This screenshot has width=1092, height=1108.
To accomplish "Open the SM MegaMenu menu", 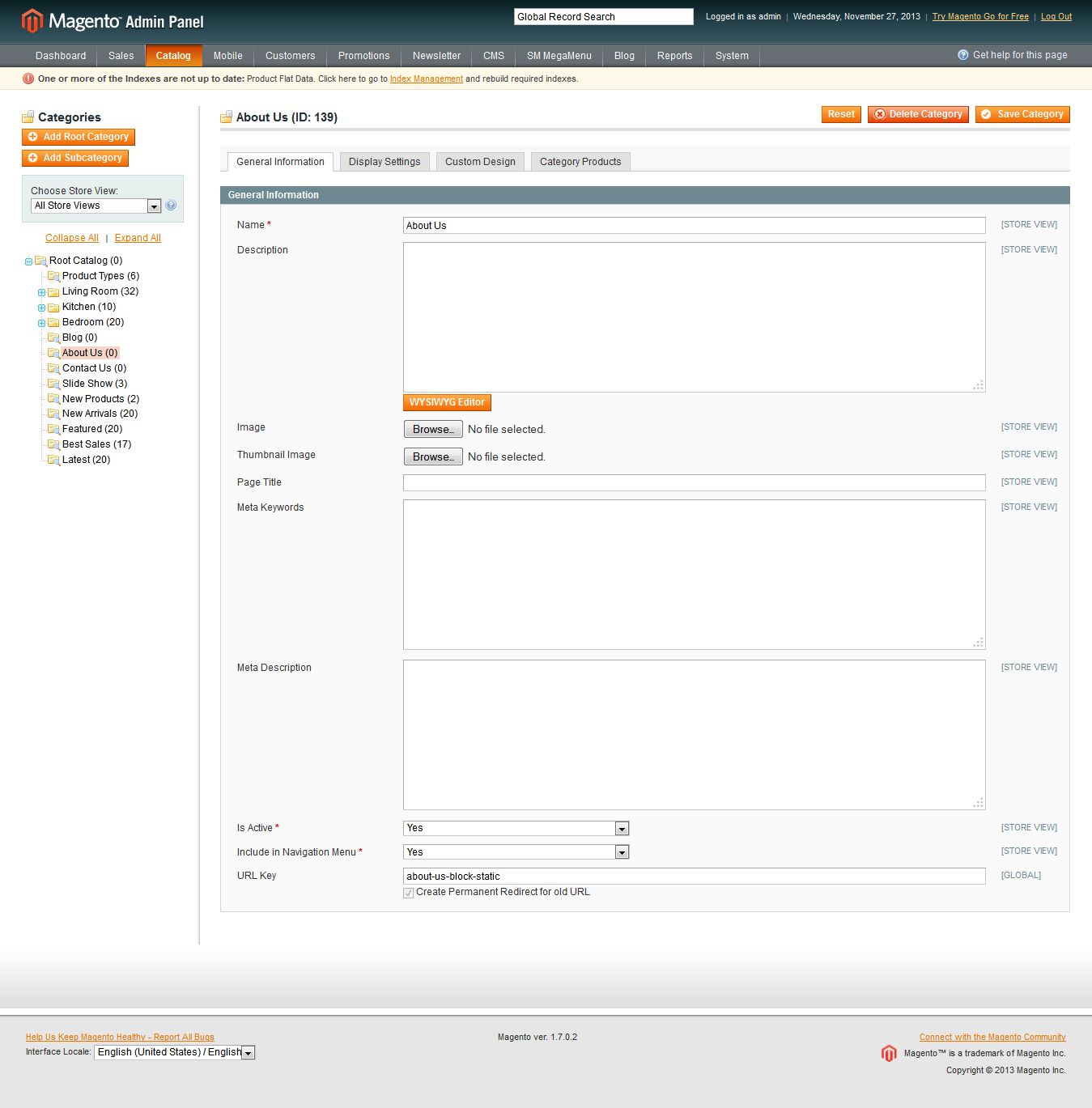I will tap(559, 56).
